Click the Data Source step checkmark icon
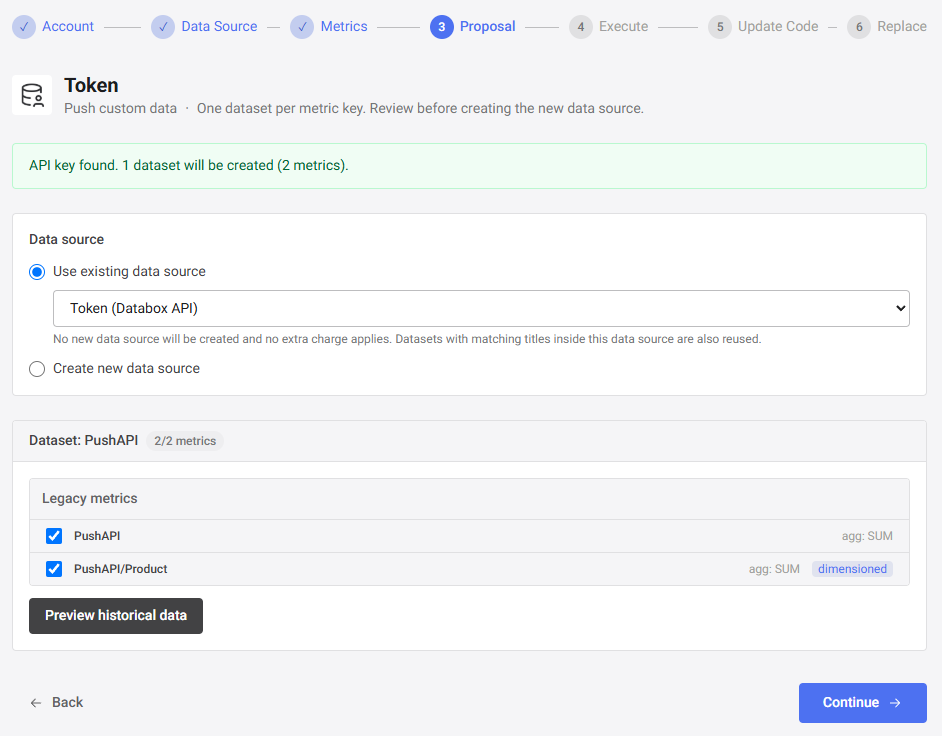The image size is (942, 736). 163,27
